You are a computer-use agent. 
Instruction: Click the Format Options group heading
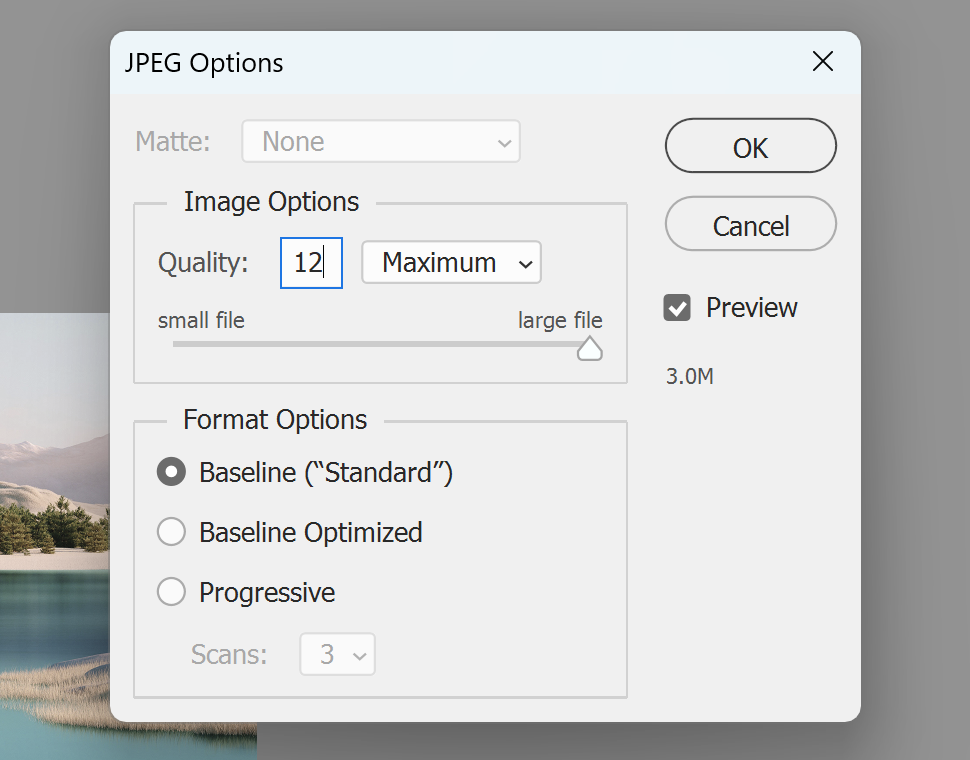coord(275,420)
